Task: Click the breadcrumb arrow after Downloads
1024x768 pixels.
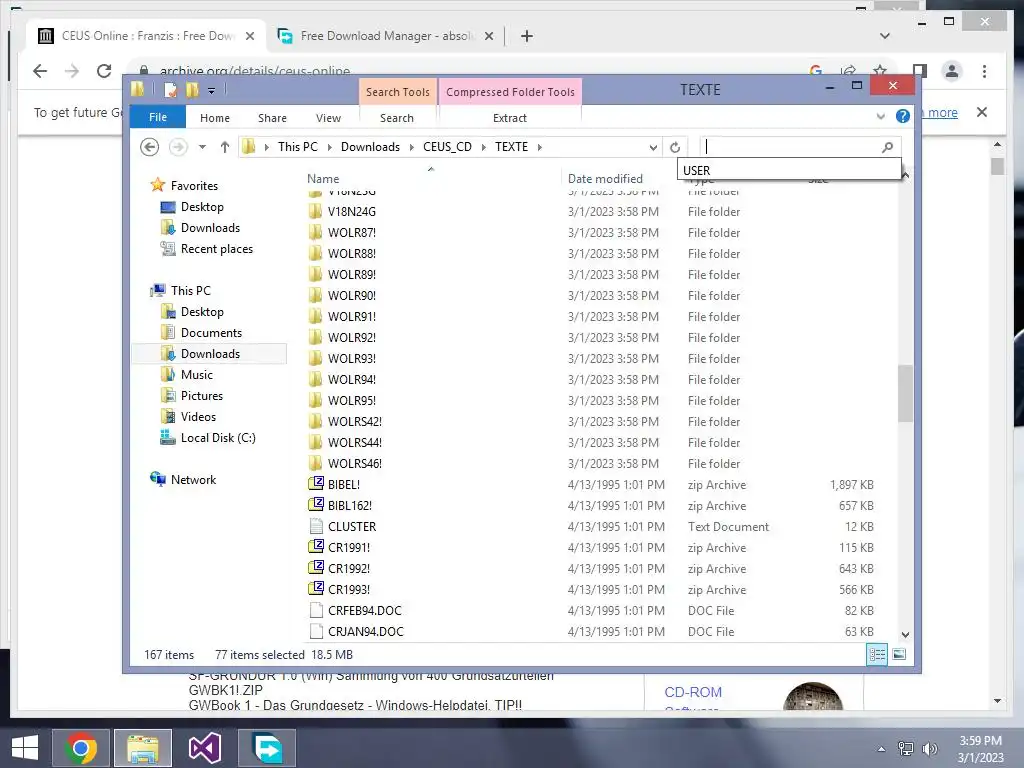Action: (411, 147)
